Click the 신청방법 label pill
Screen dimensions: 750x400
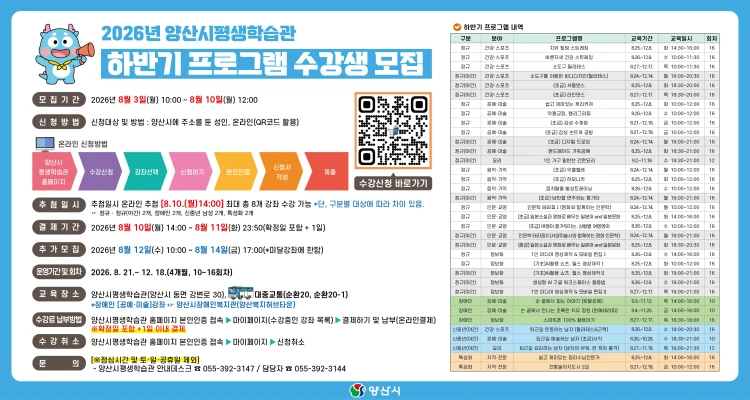click(59, 122)
